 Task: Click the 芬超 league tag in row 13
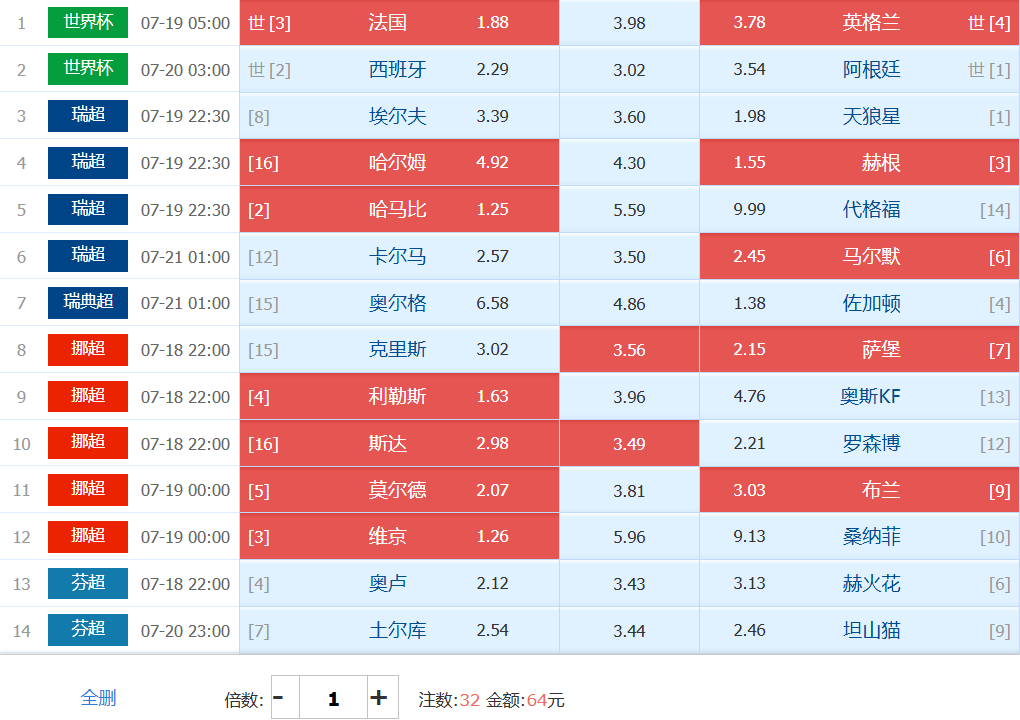[88, 583]
